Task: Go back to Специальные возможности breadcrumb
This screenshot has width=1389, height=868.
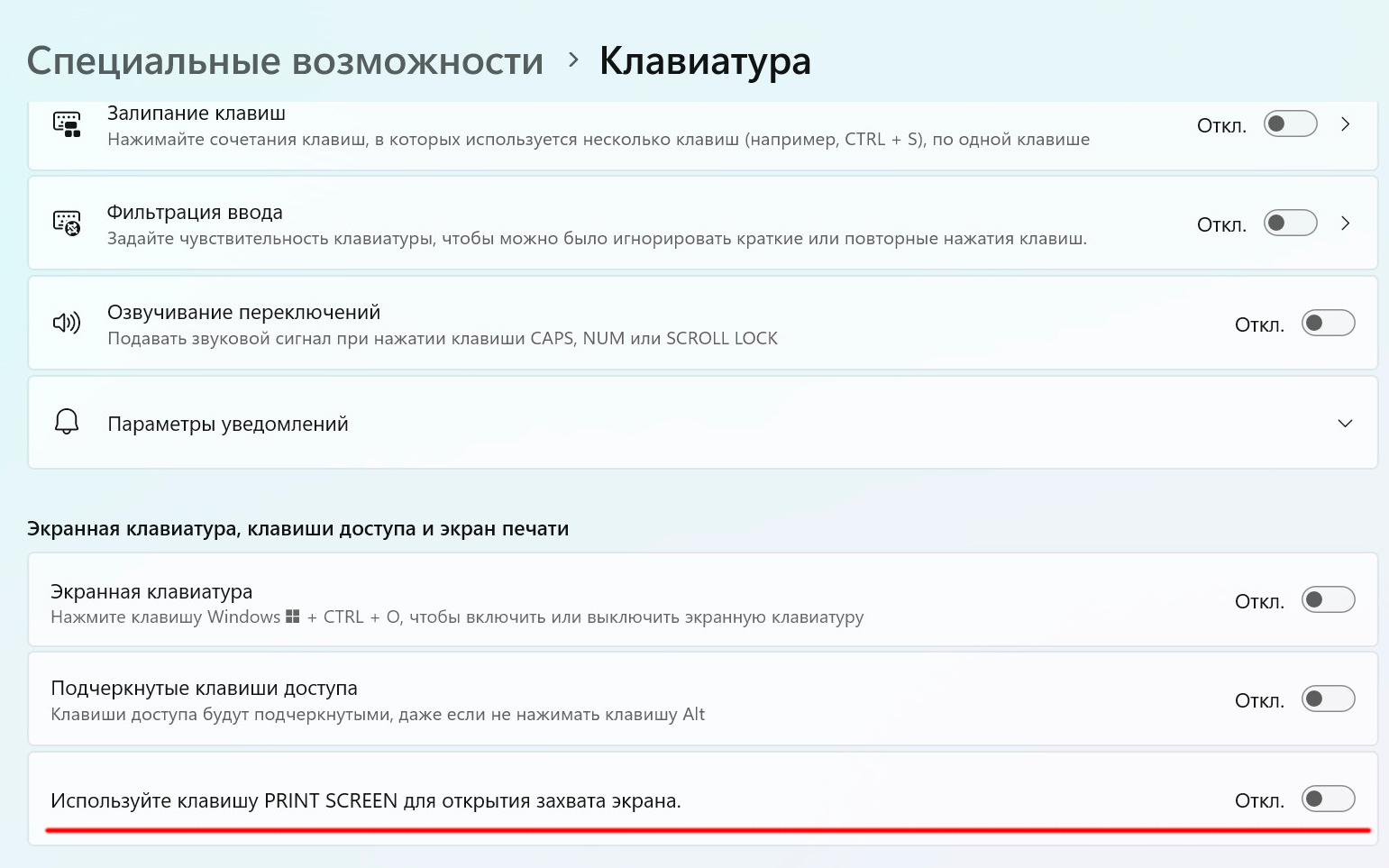Action: (285, 61)
